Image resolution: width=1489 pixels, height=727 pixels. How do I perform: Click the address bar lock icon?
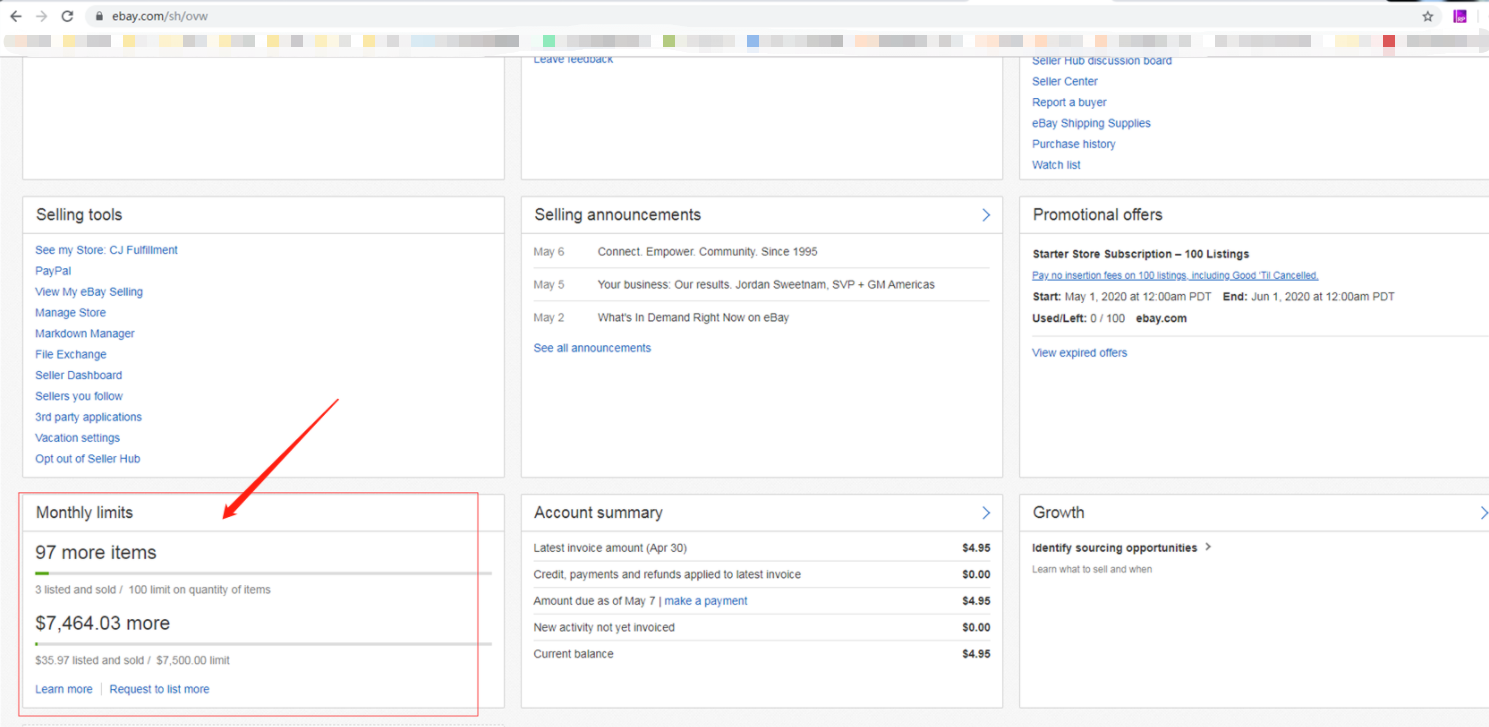coord(97,17)
